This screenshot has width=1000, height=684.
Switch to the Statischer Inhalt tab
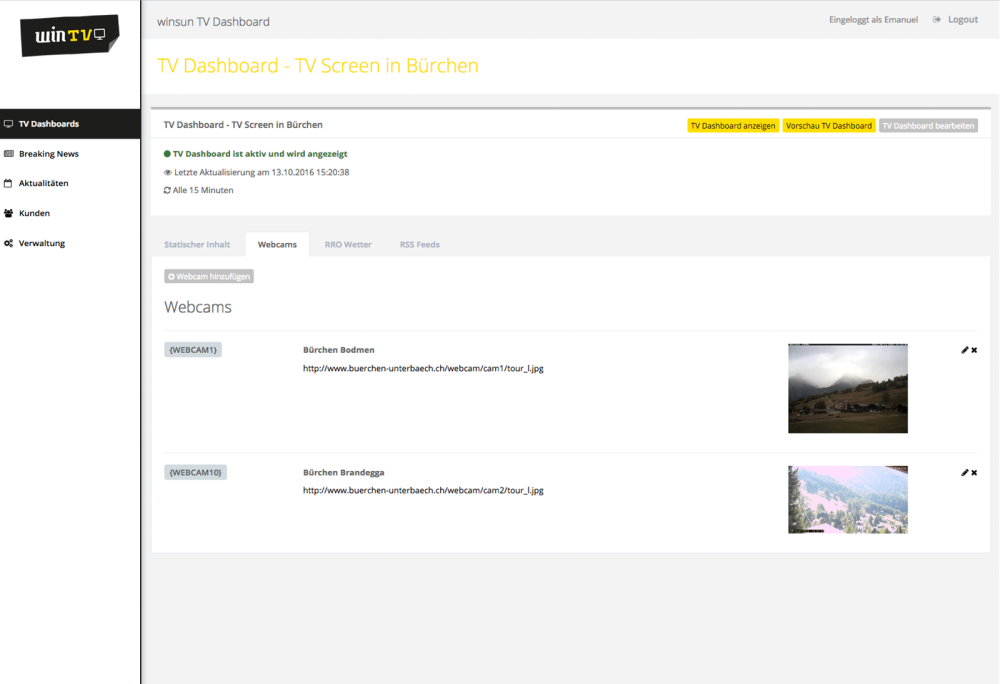point(197,245)
